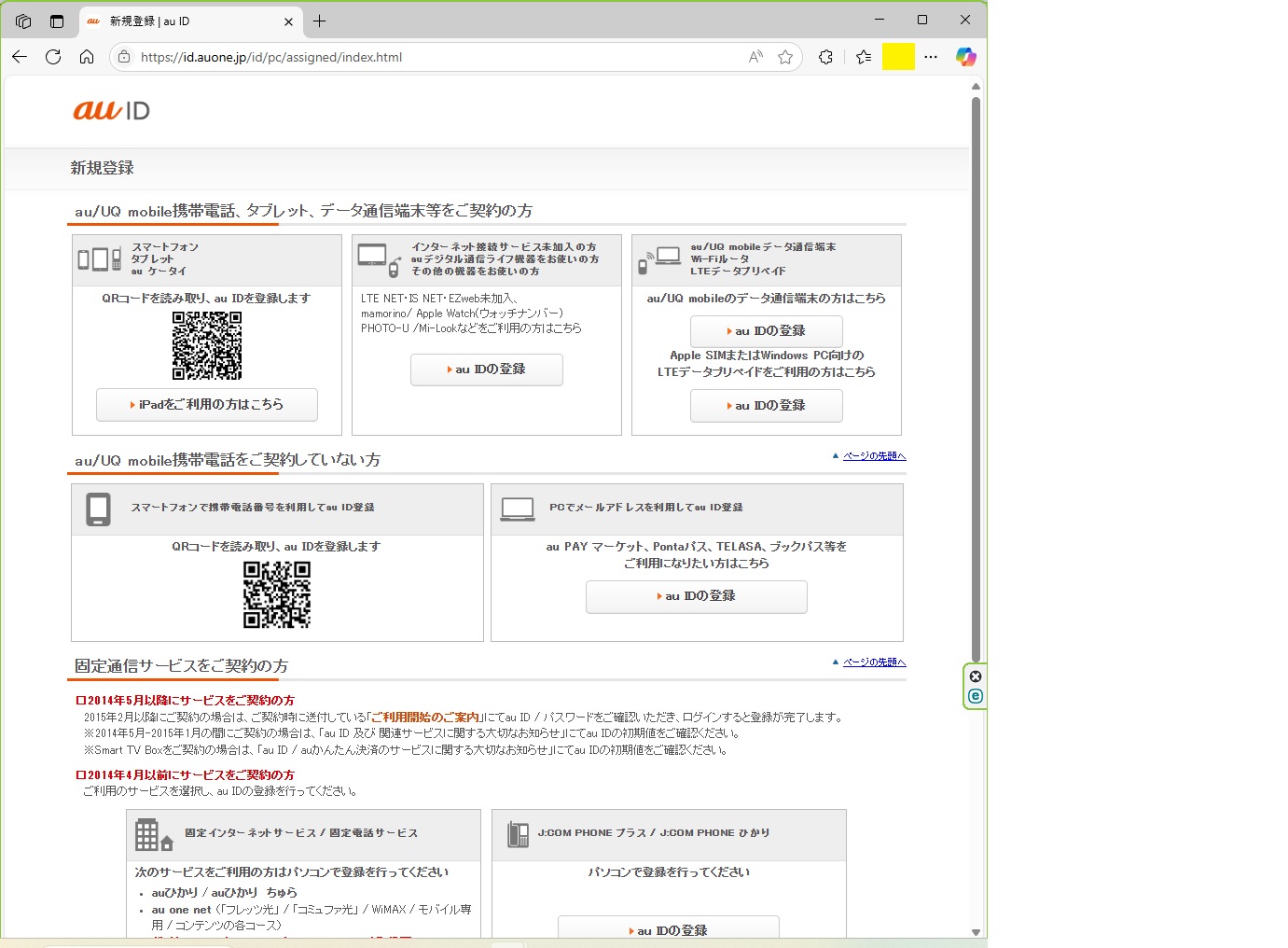
Task: Click au IDの登録 under PCメールアドレス section
Action: (696, 596)
